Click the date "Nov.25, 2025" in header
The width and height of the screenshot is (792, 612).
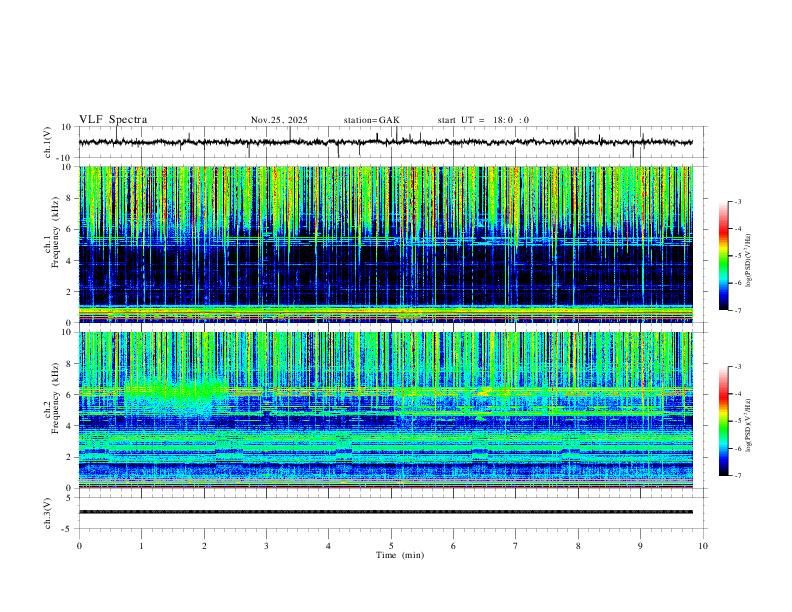point(279,120)
